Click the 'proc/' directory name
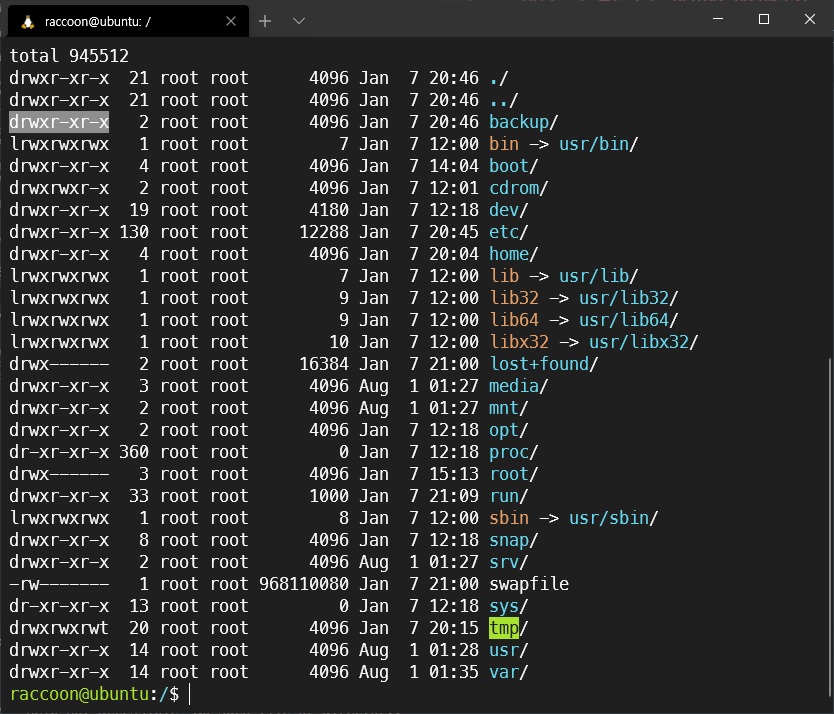The image size is (834, 714). tap(514, 452)
